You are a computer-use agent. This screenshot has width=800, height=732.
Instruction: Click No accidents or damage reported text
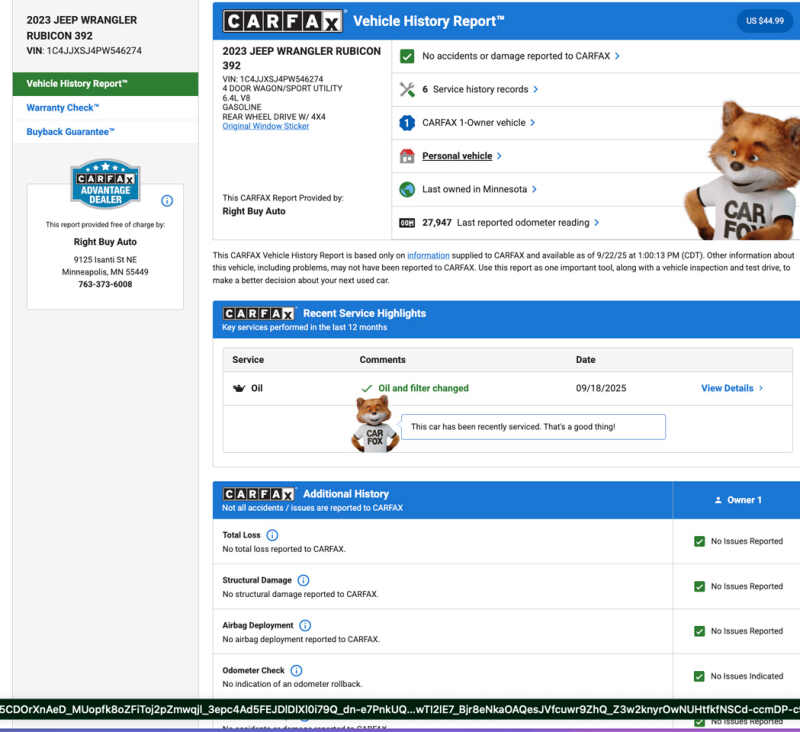coord(516,56)
